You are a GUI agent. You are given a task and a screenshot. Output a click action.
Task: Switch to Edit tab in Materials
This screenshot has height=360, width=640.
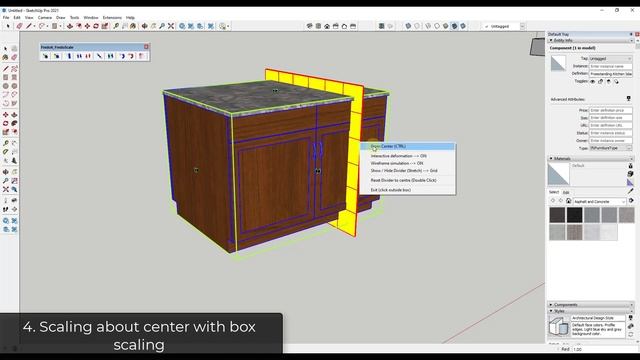click(x=566, y=192)
